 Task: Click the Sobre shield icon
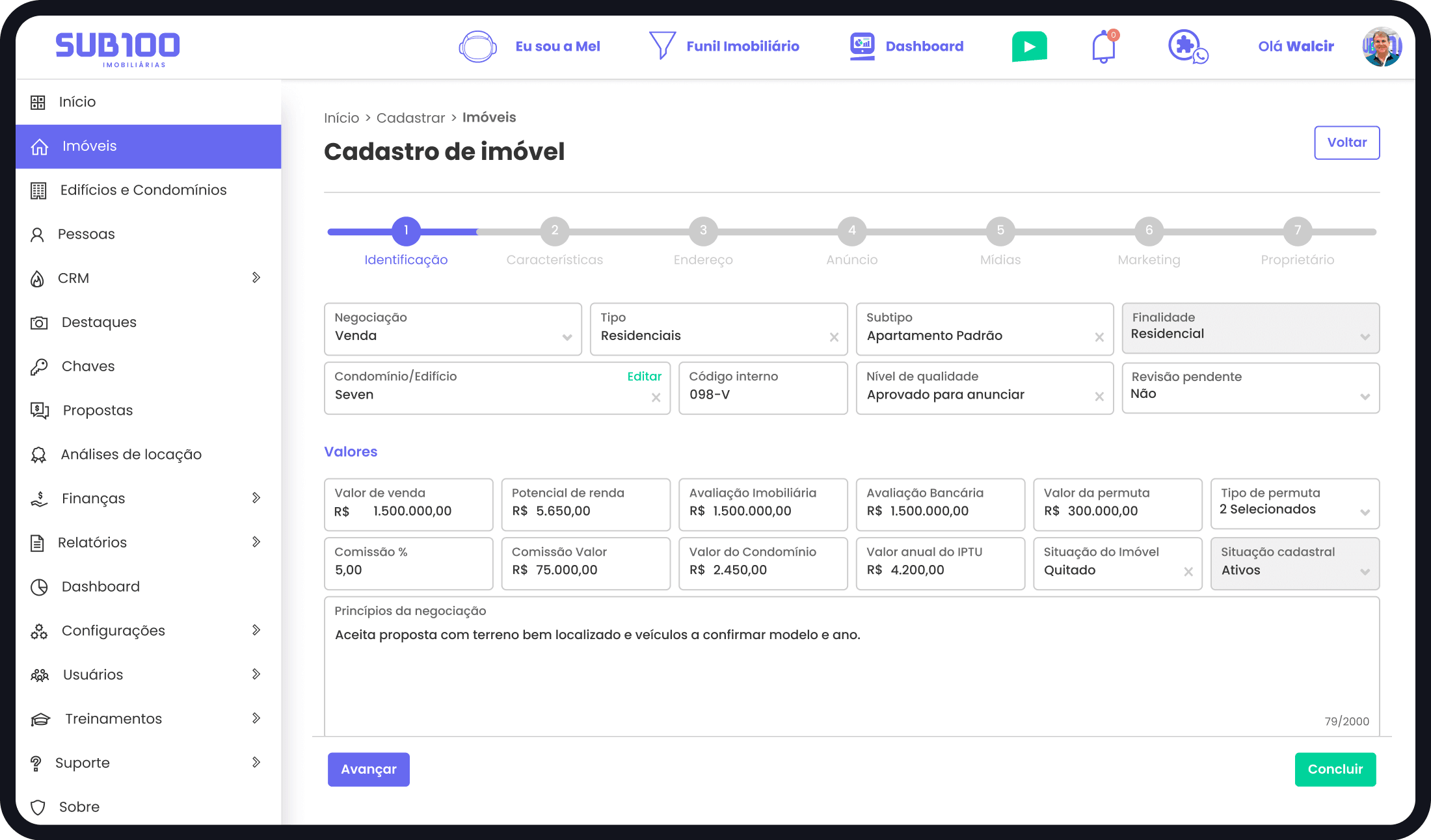pyautogui.click(x=38, y=807)
